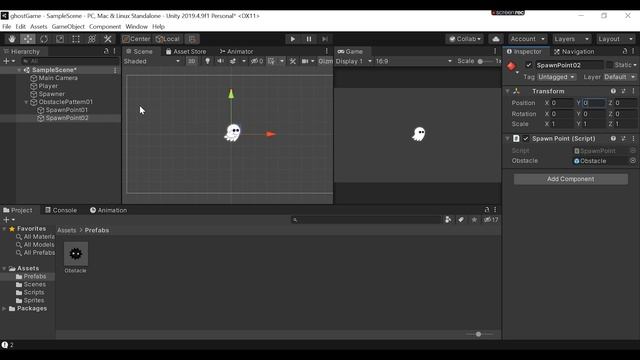Click the Add Component button
The height and width of the screenshot is (360, 640).
coord(571,179)
